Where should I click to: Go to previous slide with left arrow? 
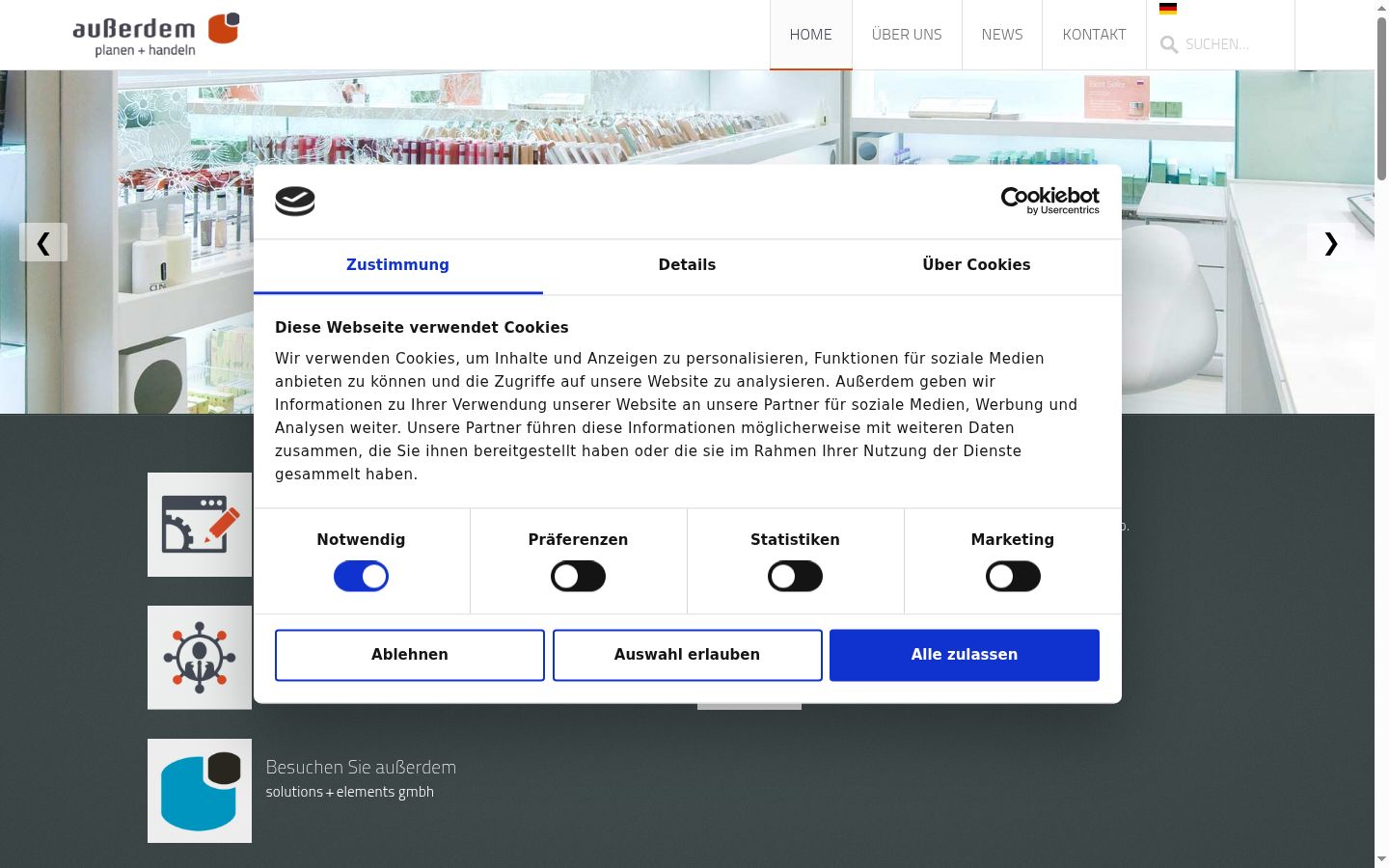(x=43, y=242)
